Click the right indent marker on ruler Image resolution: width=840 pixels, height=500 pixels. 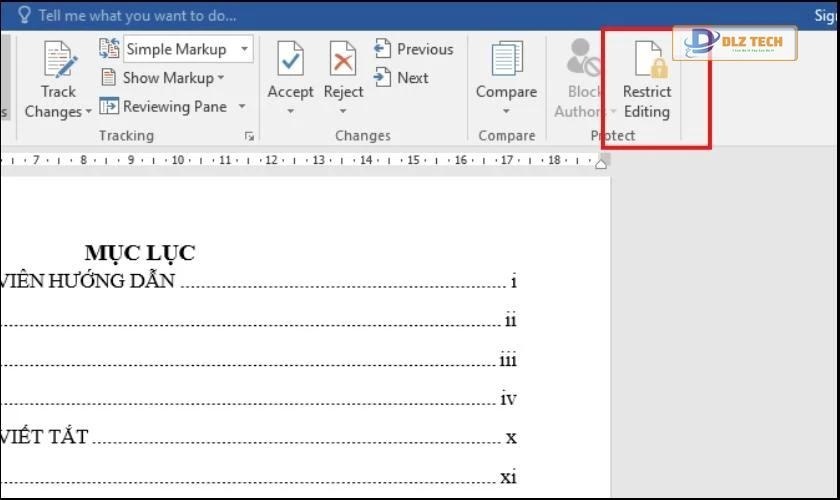[601, 163]
